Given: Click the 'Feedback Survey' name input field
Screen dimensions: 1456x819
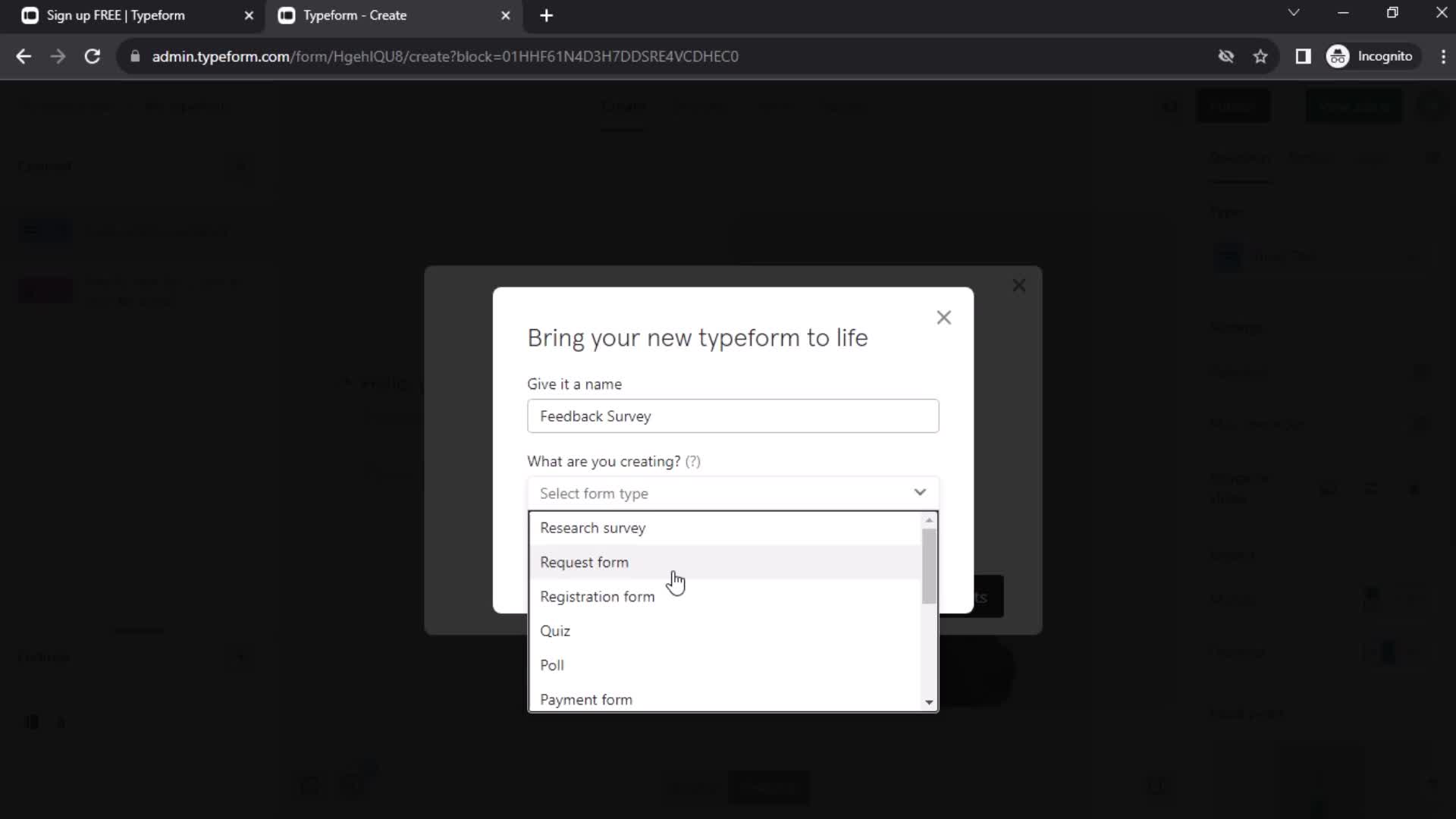Looking at the screenshot, I should point(735,416).
